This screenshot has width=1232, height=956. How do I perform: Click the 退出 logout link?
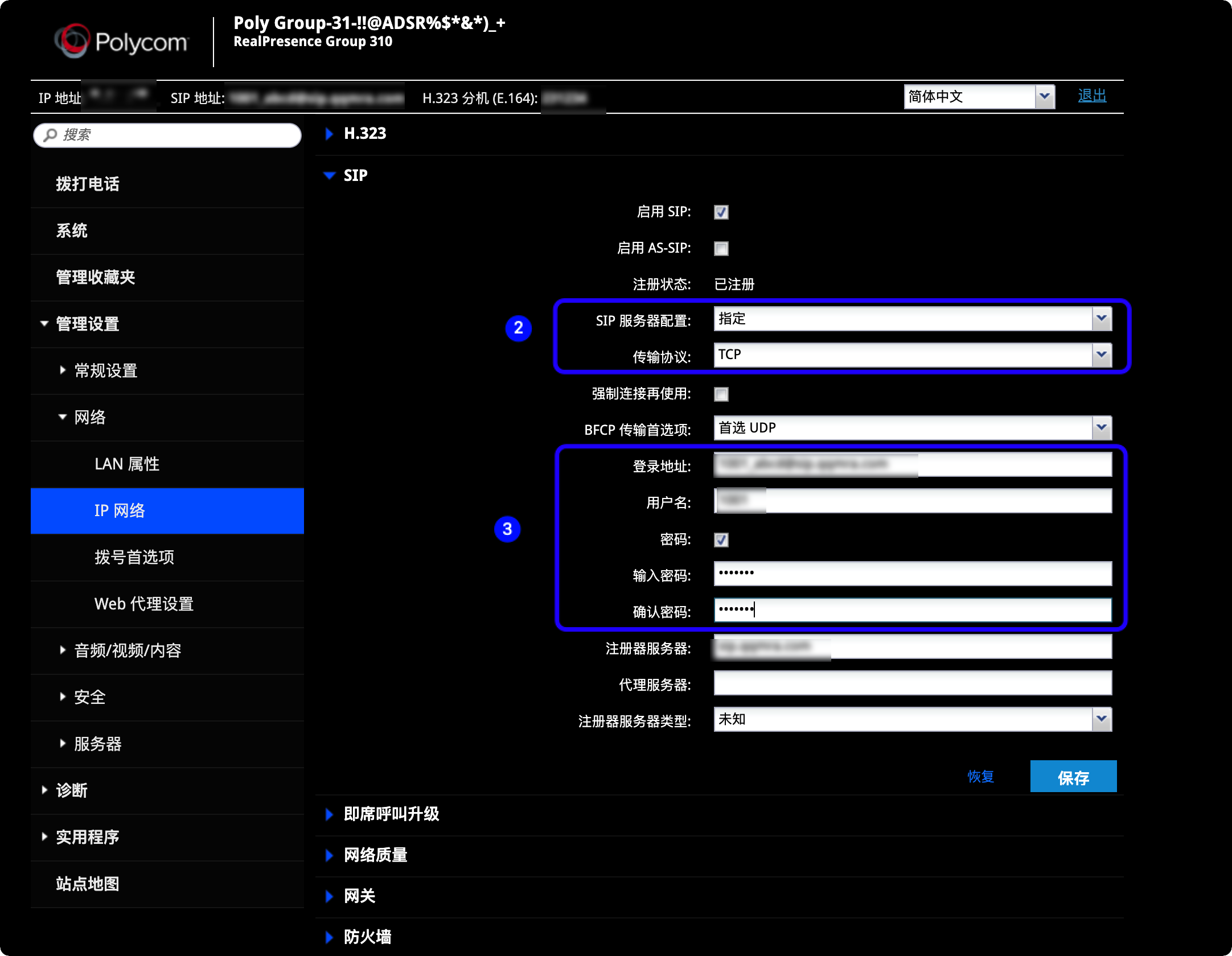click(1092, 96)
